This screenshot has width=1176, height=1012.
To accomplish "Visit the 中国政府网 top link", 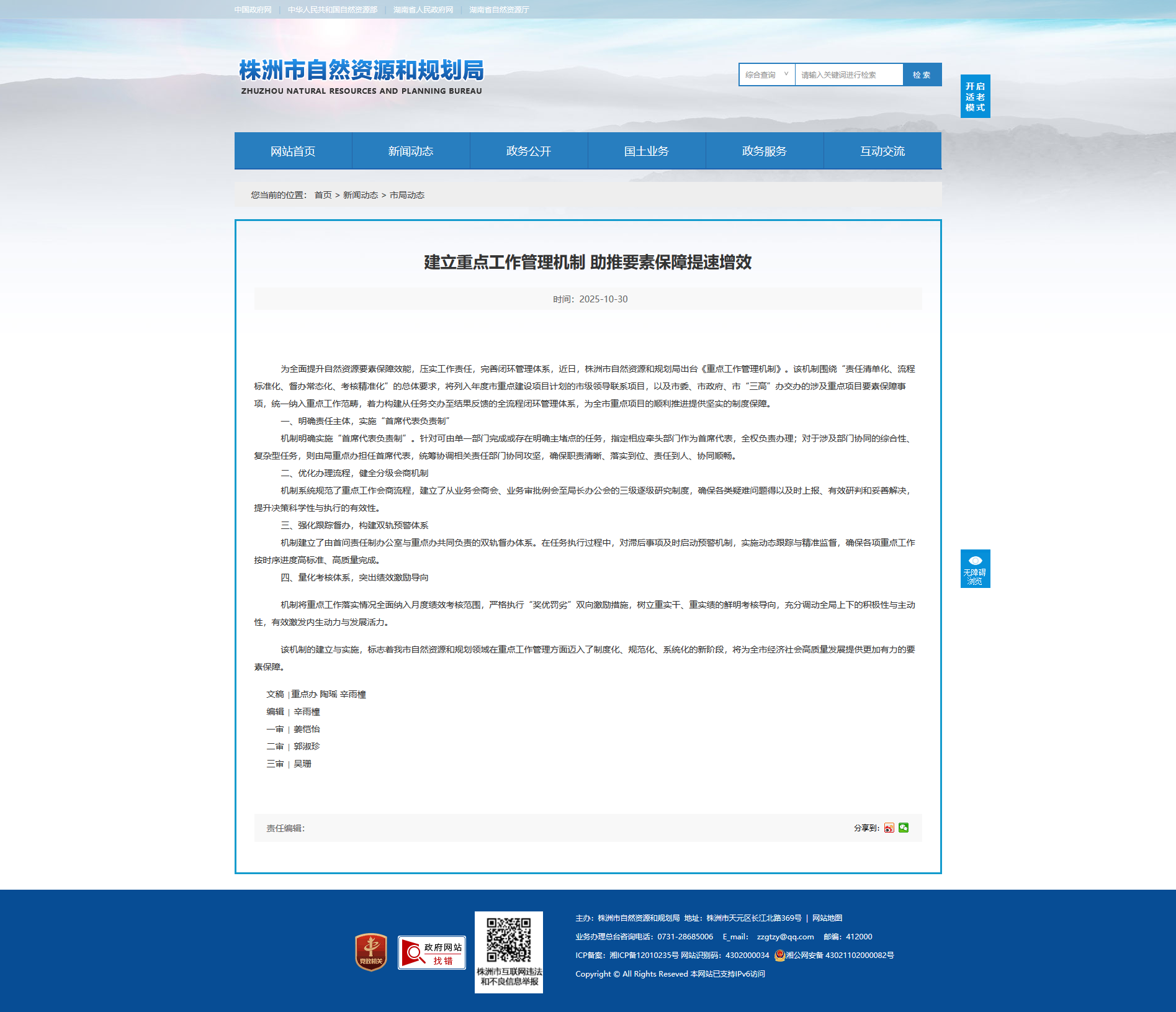I will [x=253, y=10].
